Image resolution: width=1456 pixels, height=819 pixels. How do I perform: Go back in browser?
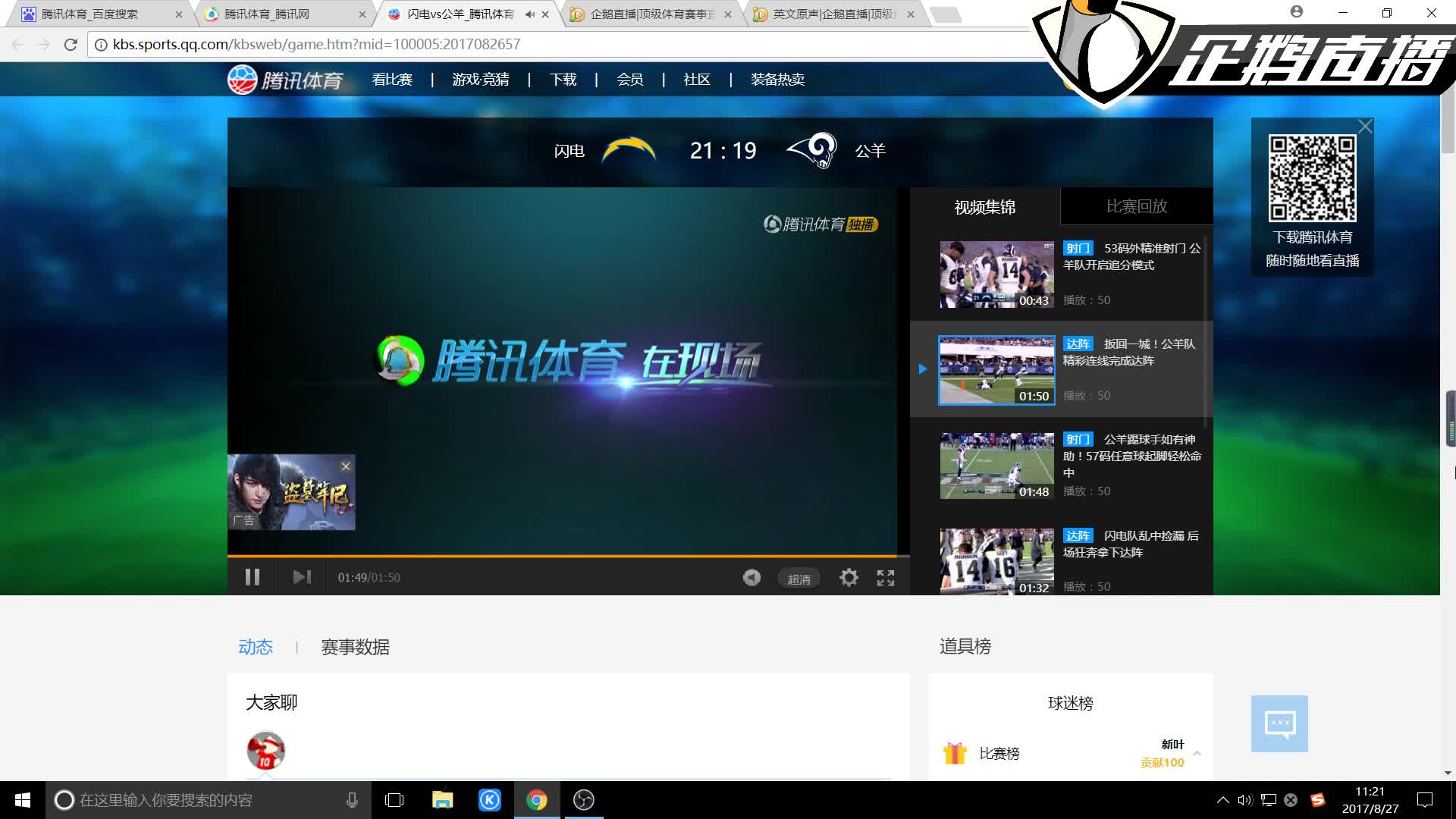pos(18,45)
